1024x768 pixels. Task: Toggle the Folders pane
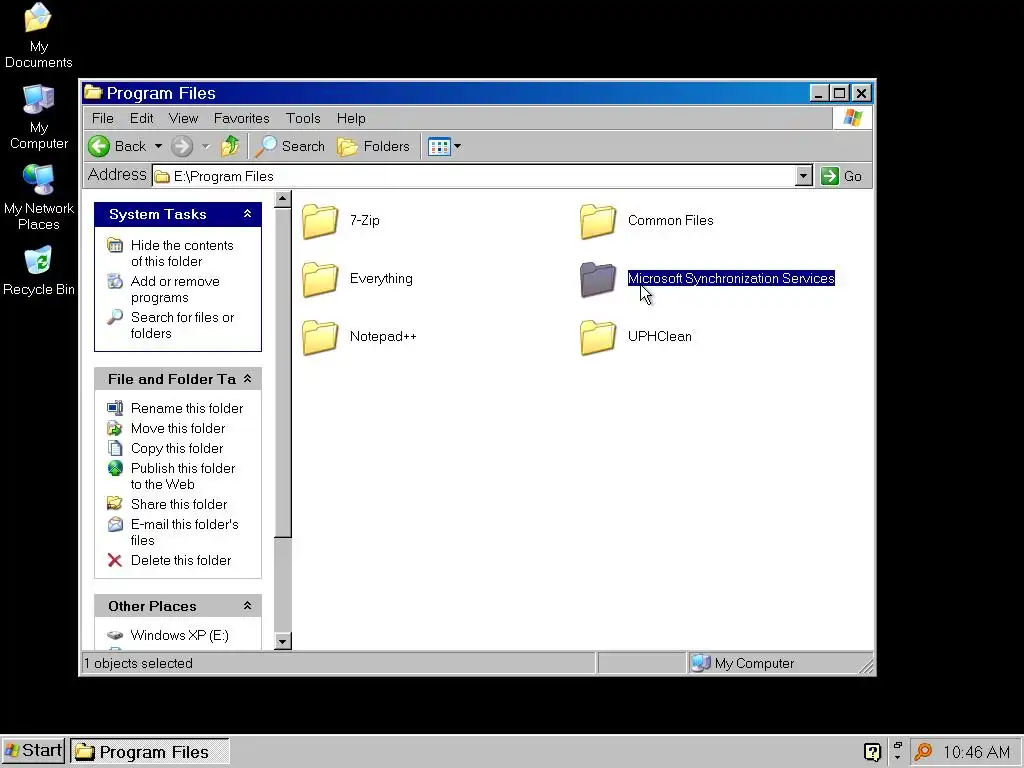[x=374, y=146]
